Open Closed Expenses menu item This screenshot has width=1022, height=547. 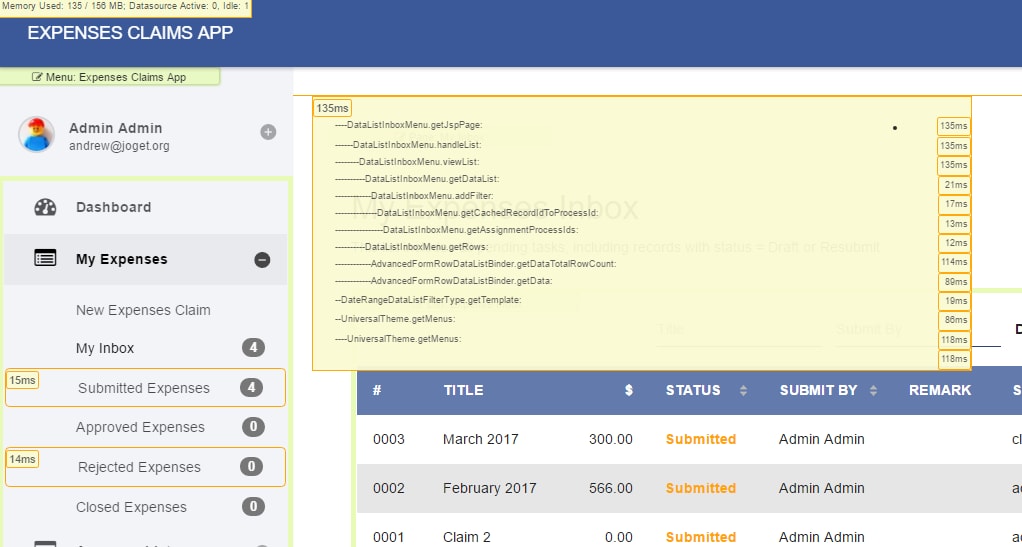(x=131, y=507)
